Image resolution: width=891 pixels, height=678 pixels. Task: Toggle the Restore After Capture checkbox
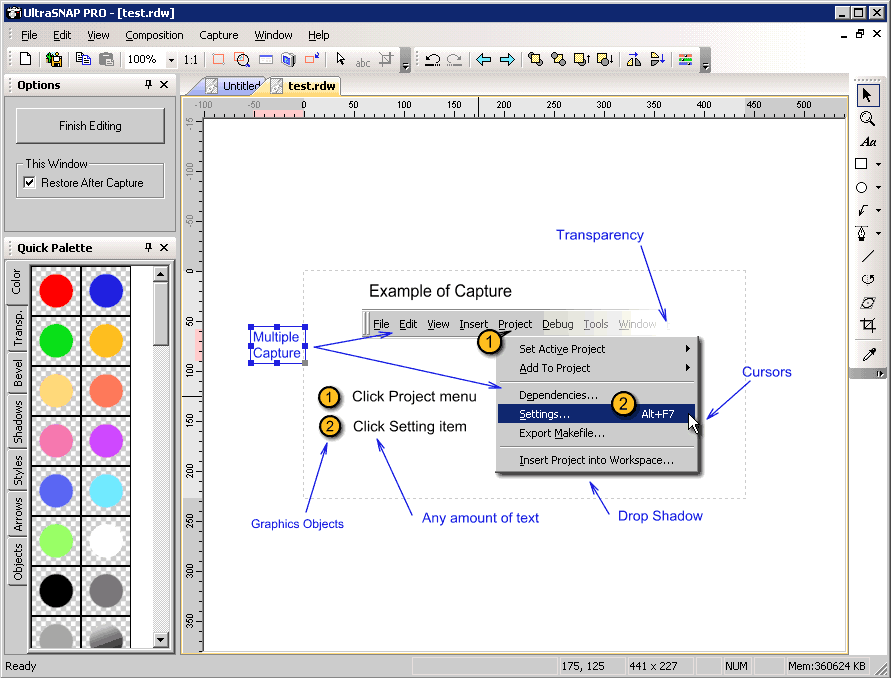30,182
